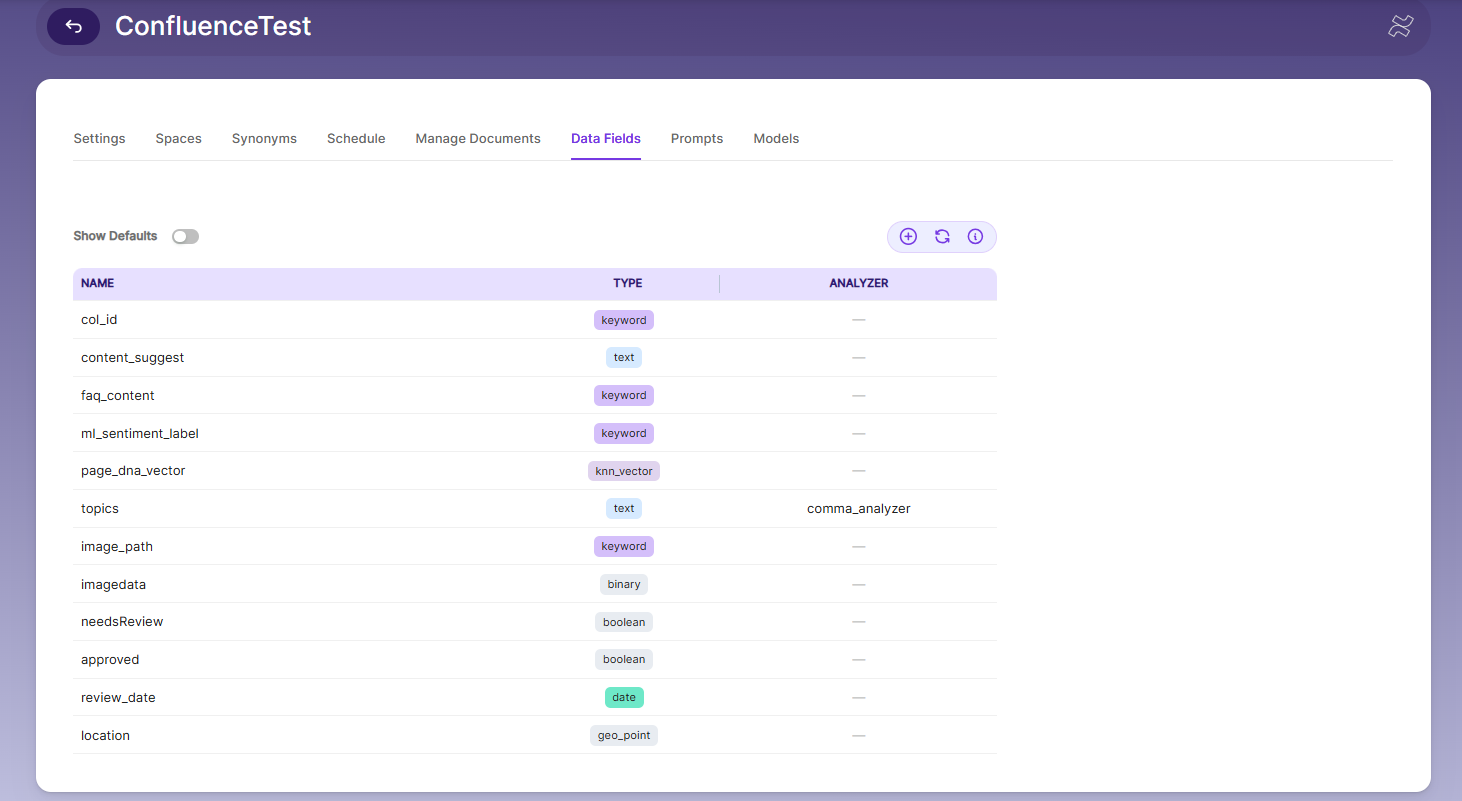Click the TYPE column header

tap(628, 284)
